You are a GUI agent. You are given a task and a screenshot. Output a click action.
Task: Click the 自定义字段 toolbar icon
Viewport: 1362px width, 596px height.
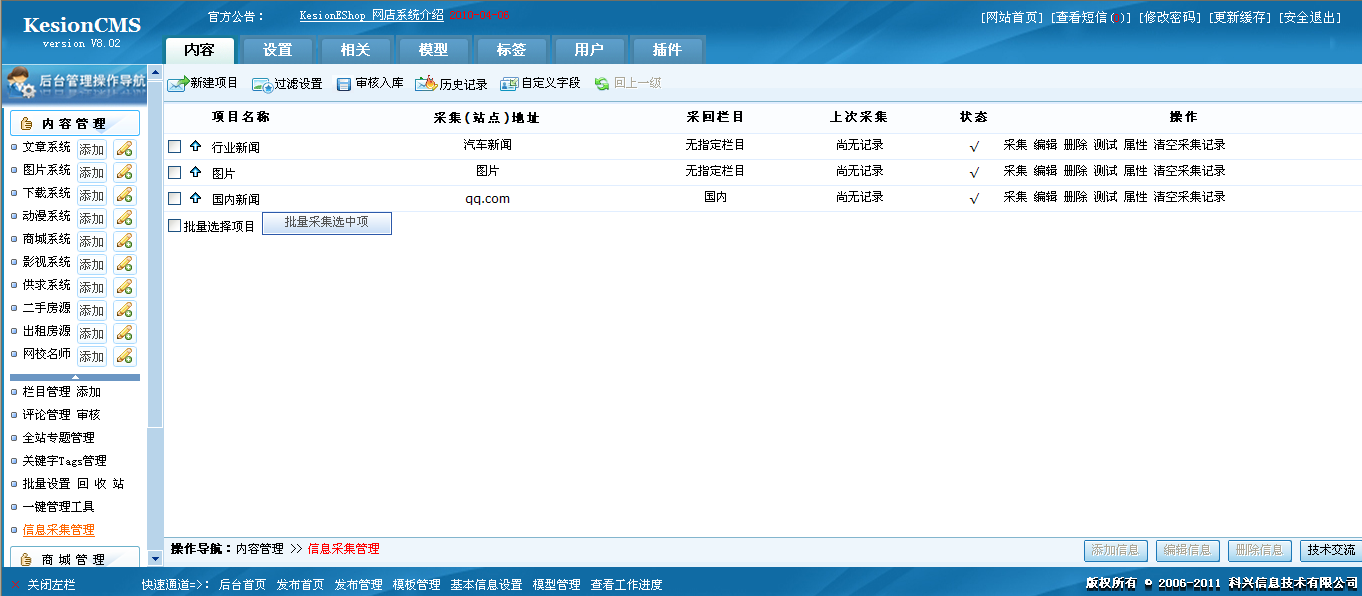click(x=509, y=84)
